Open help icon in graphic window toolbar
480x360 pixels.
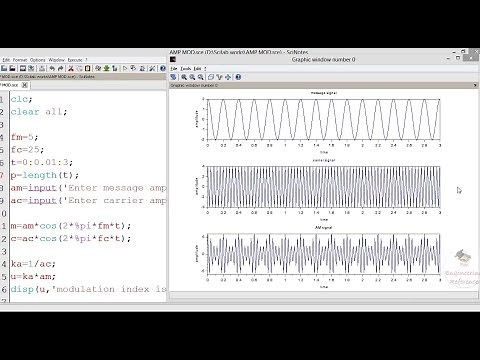pos(238,77)
